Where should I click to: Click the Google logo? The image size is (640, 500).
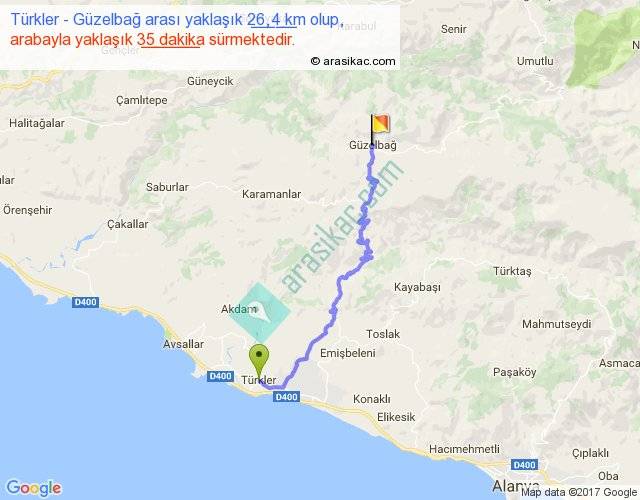coord(34,487)
